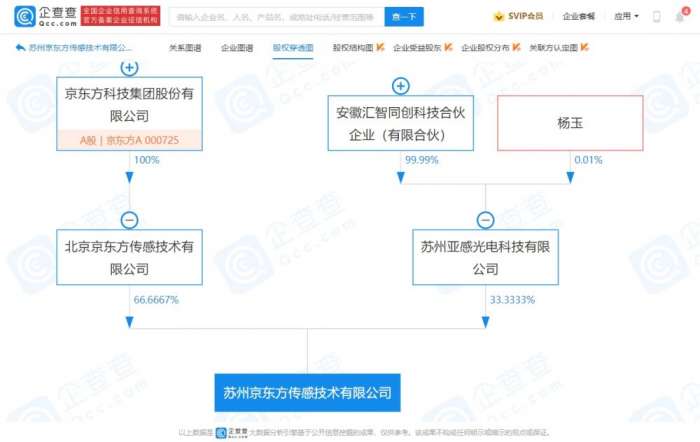Open person node 杨玉
700x442 pixels.
tap(570, 123)
